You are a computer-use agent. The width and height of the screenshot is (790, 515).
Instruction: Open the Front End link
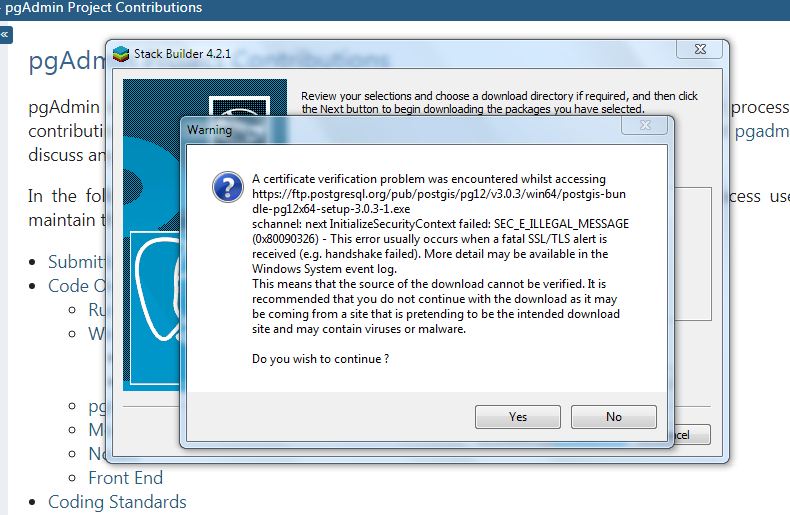point(125,478)
